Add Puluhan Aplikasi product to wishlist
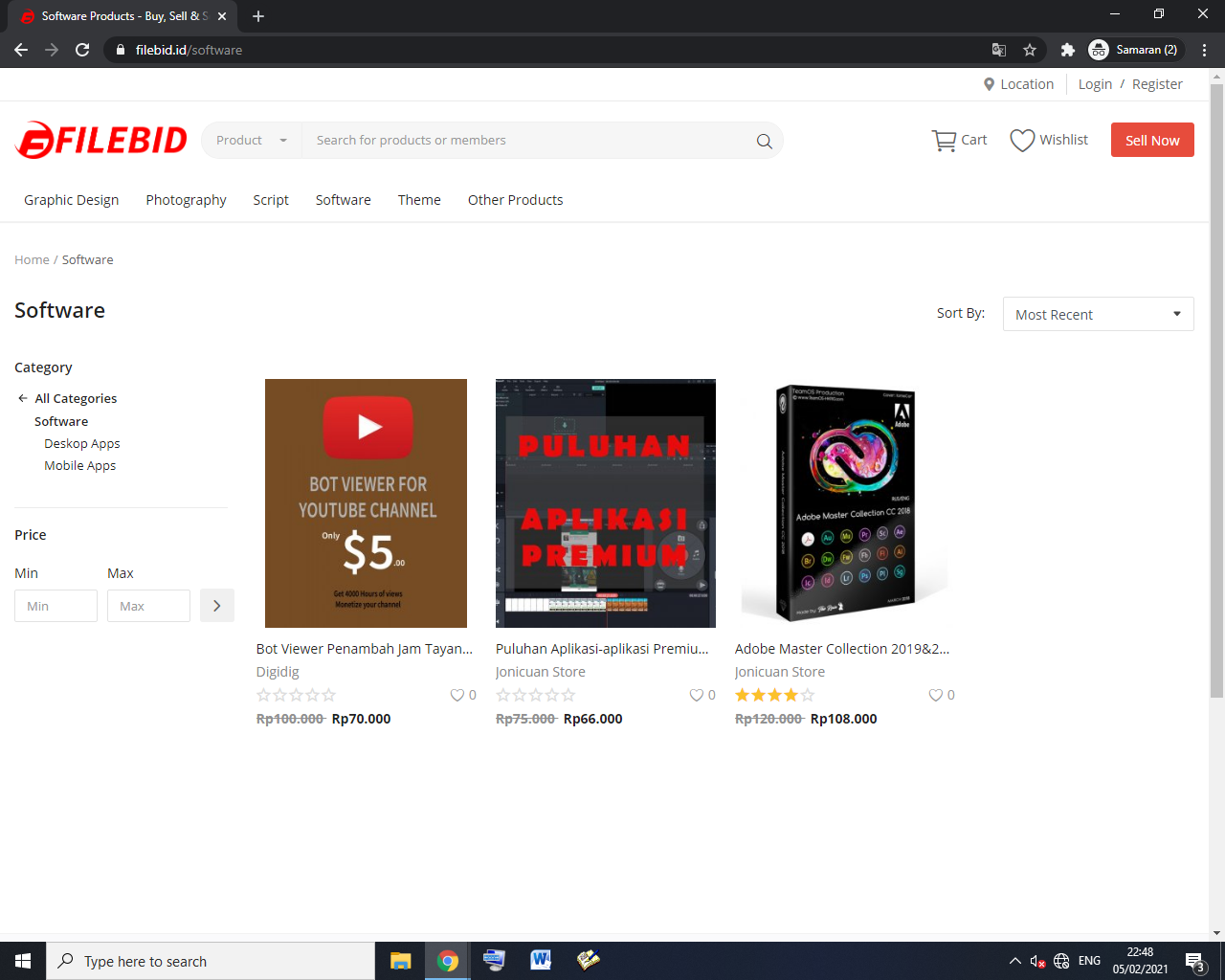Screen dimensions: 1225x980 tap(697, 695)
